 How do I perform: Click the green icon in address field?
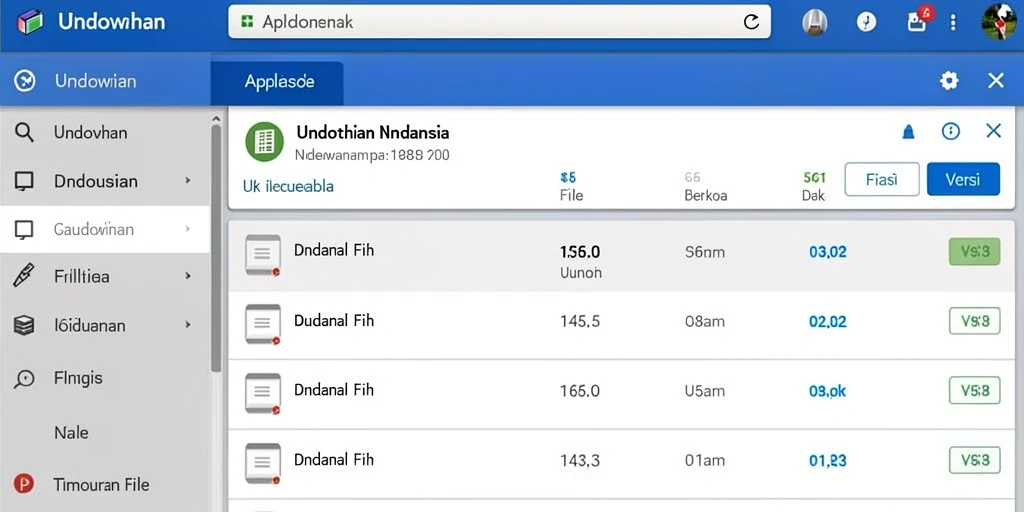[x=248, y=22]
